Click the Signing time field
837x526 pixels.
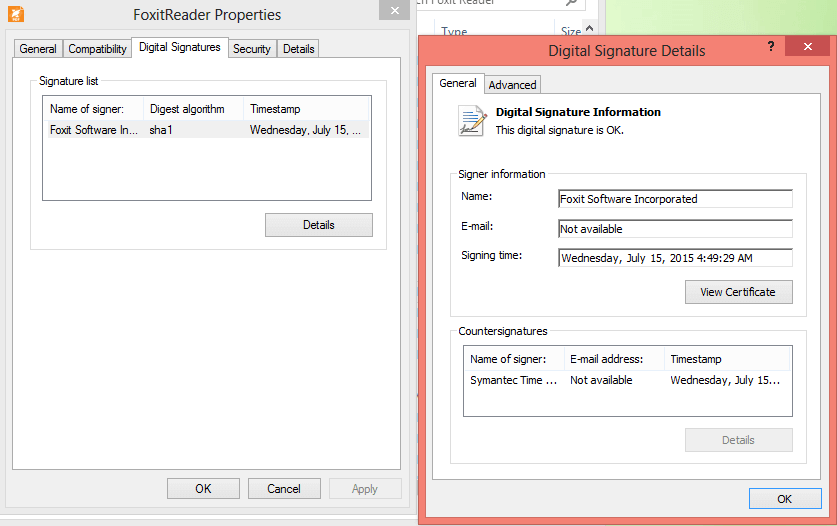pos(675,258)
